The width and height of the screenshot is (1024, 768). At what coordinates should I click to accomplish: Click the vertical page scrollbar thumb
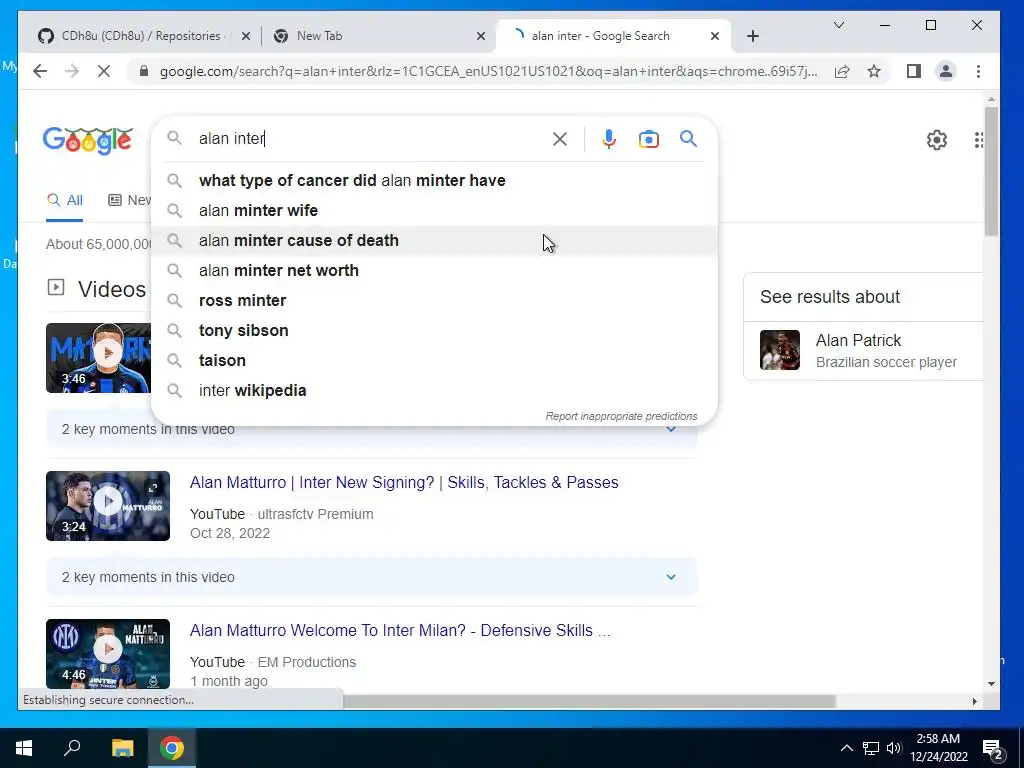pos(991,171)
